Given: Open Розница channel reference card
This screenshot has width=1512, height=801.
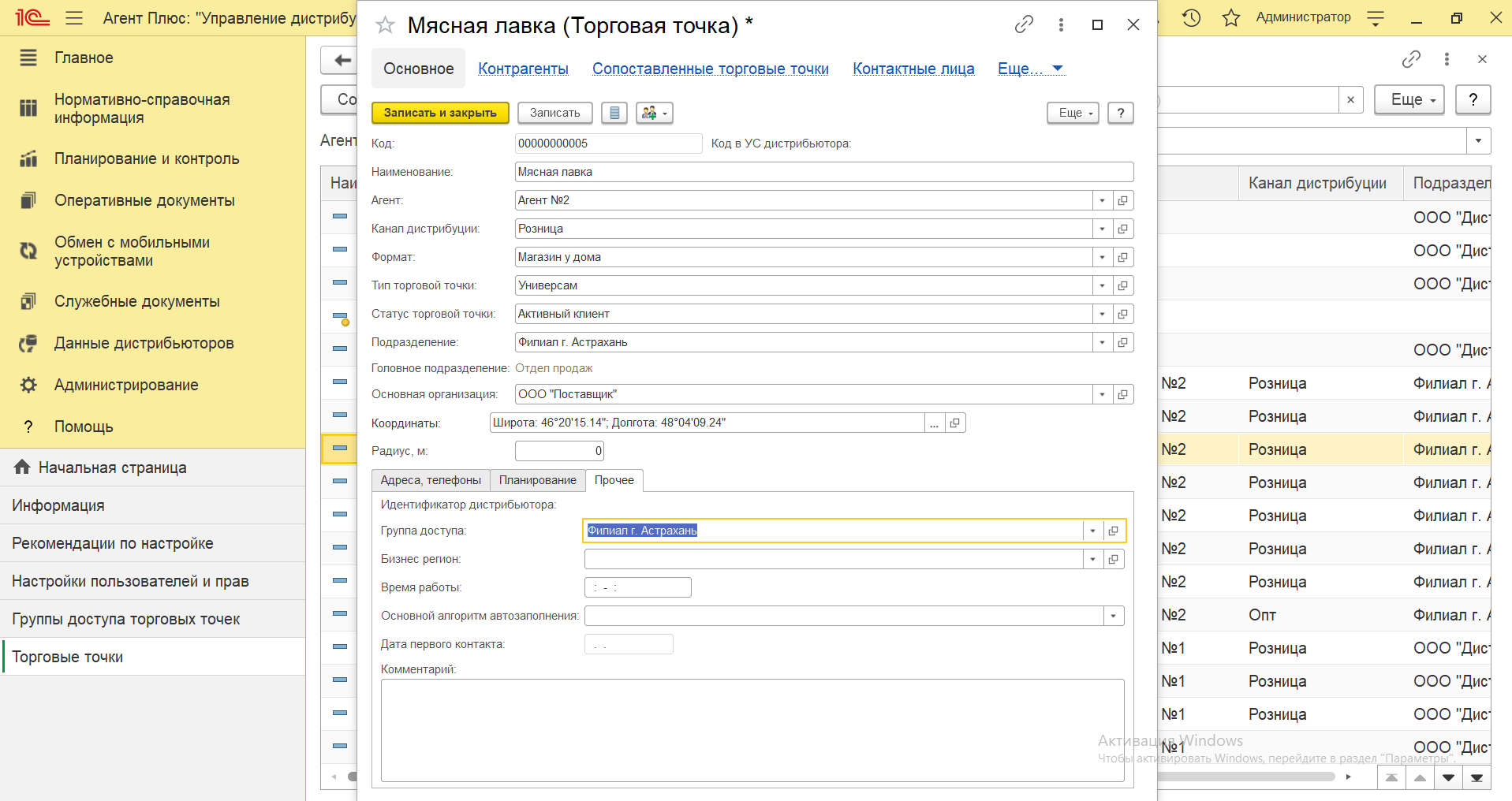Looking at the screenshot, I should [x=1123, y=229].
